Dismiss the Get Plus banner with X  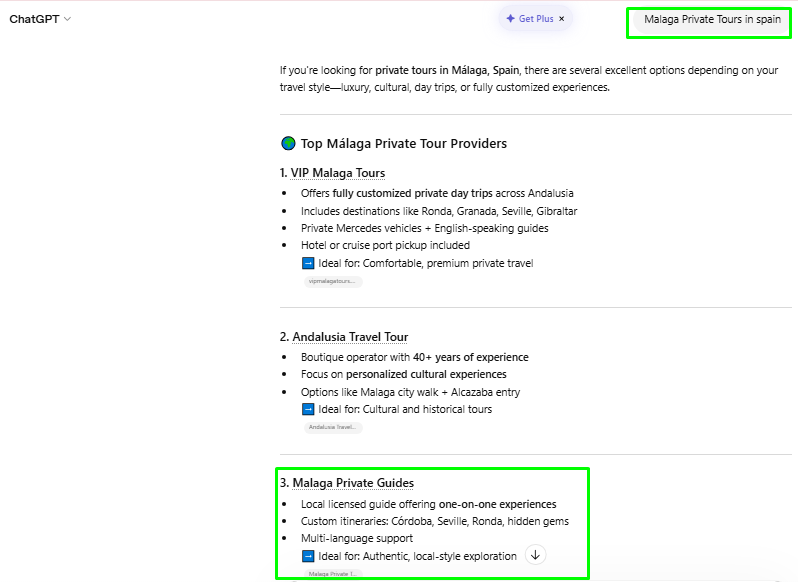click(562, 19)
